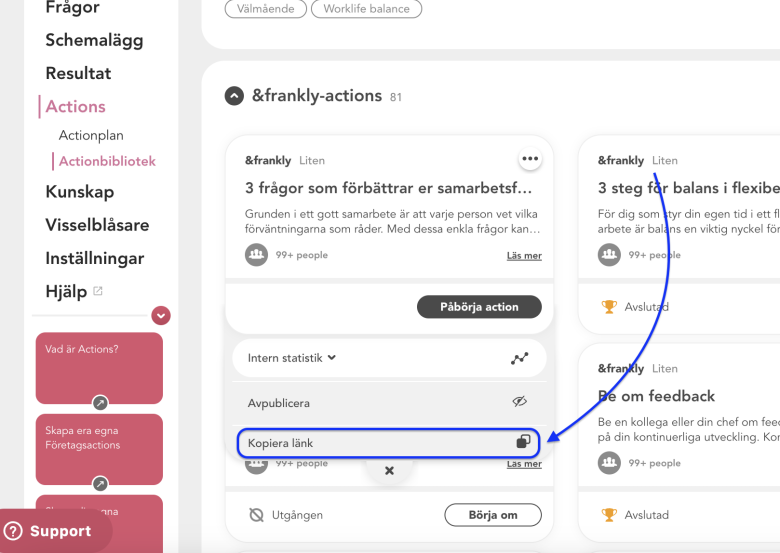Click the Support help question-mark button

point(13,531)
